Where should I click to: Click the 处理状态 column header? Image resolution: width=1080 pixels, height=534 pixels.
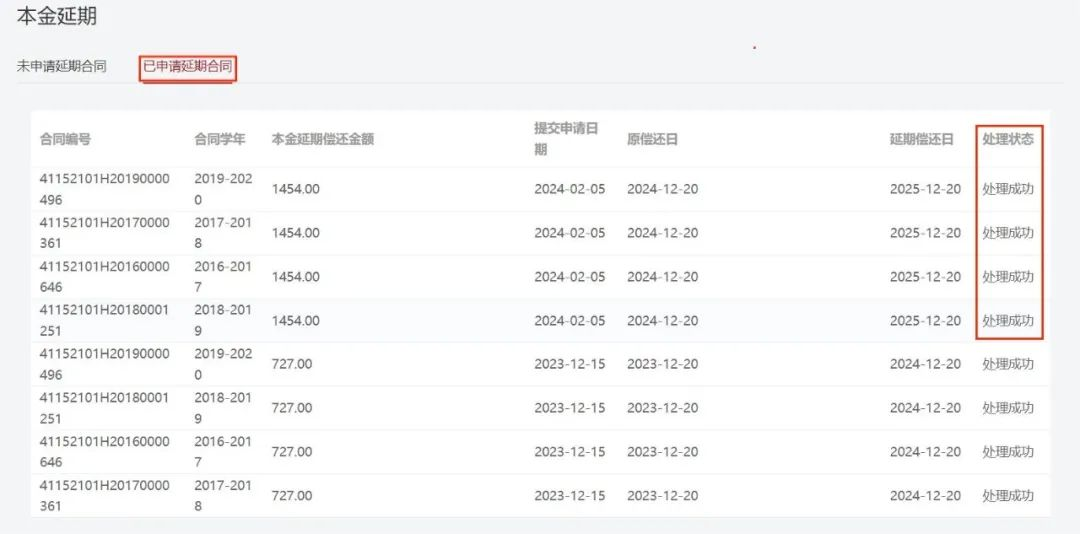(x=1007, y=139)
